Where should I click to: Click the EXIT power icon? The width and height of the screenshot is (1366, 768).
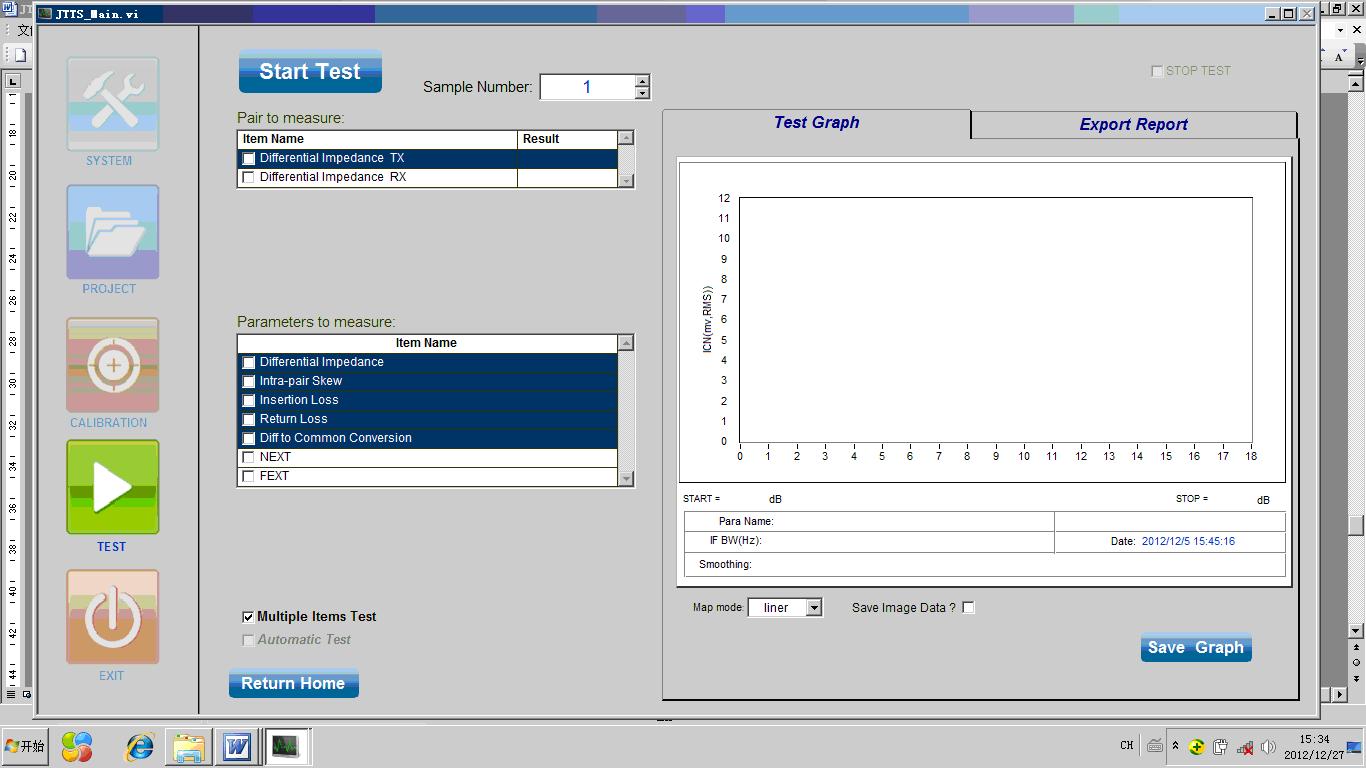click(112, 617)
